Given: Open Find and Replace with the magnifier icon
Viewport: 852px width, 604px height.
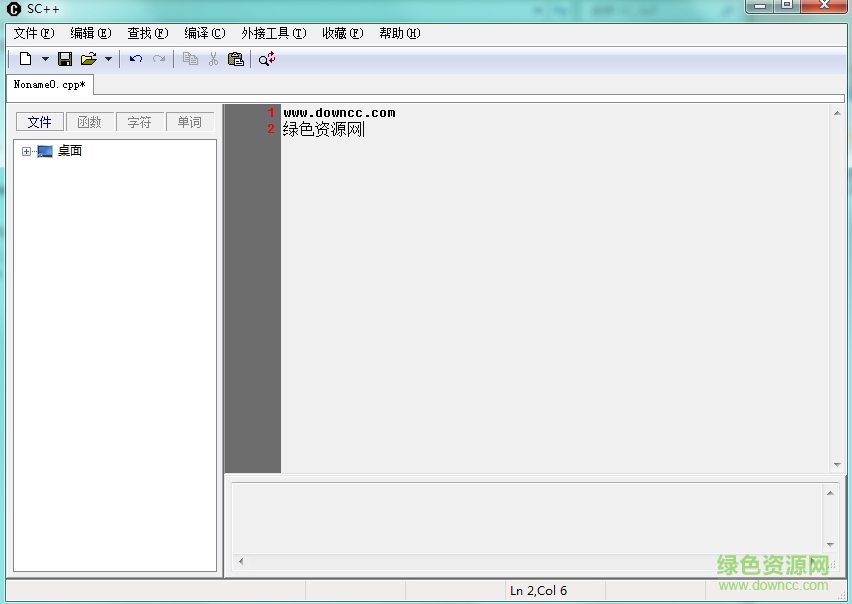Looking at the screenshot, I should [x=265, y=58].
